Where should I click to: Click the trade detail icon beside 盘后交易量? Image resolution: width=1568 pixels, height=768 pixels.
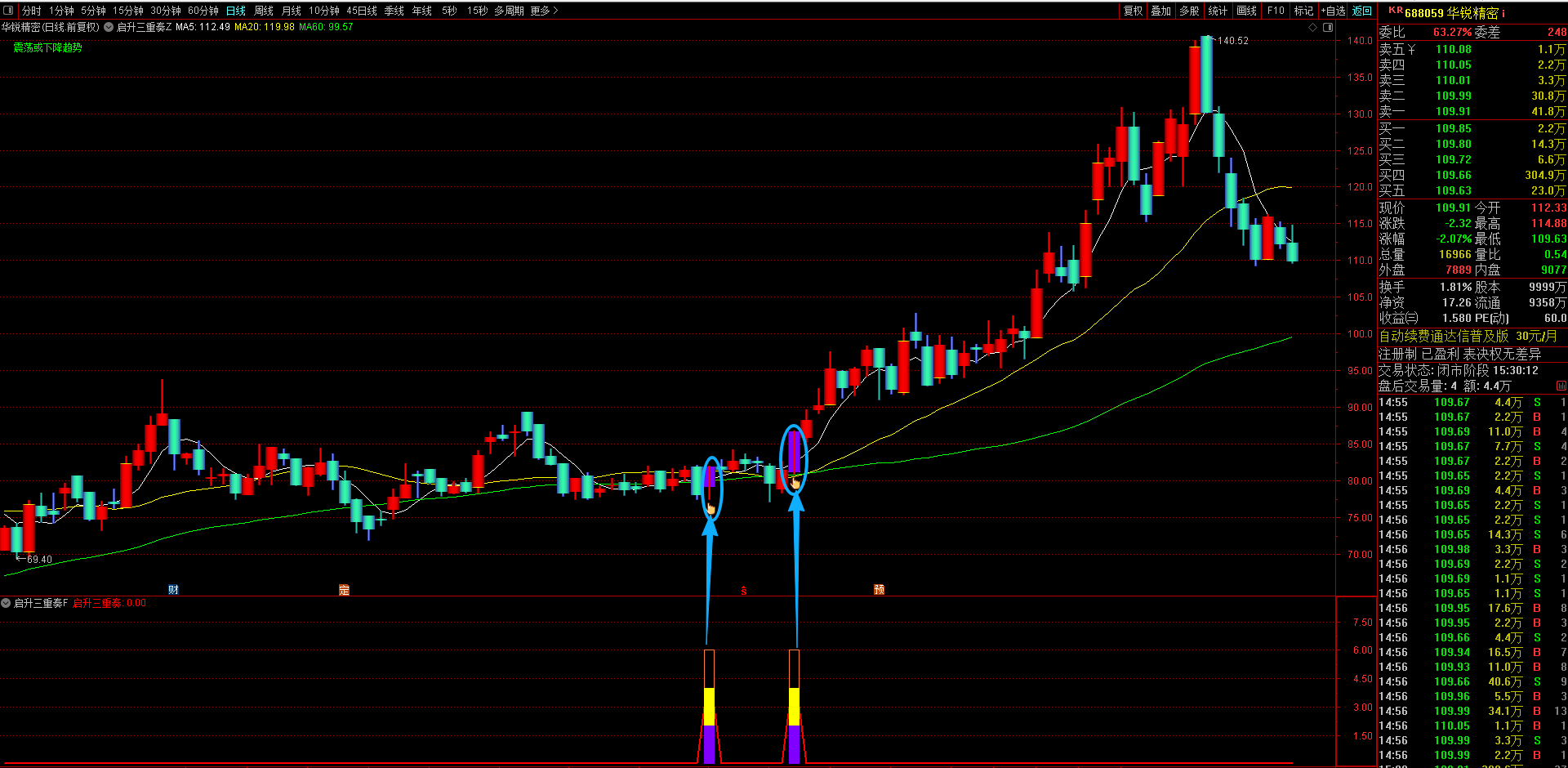(1561, 386)
